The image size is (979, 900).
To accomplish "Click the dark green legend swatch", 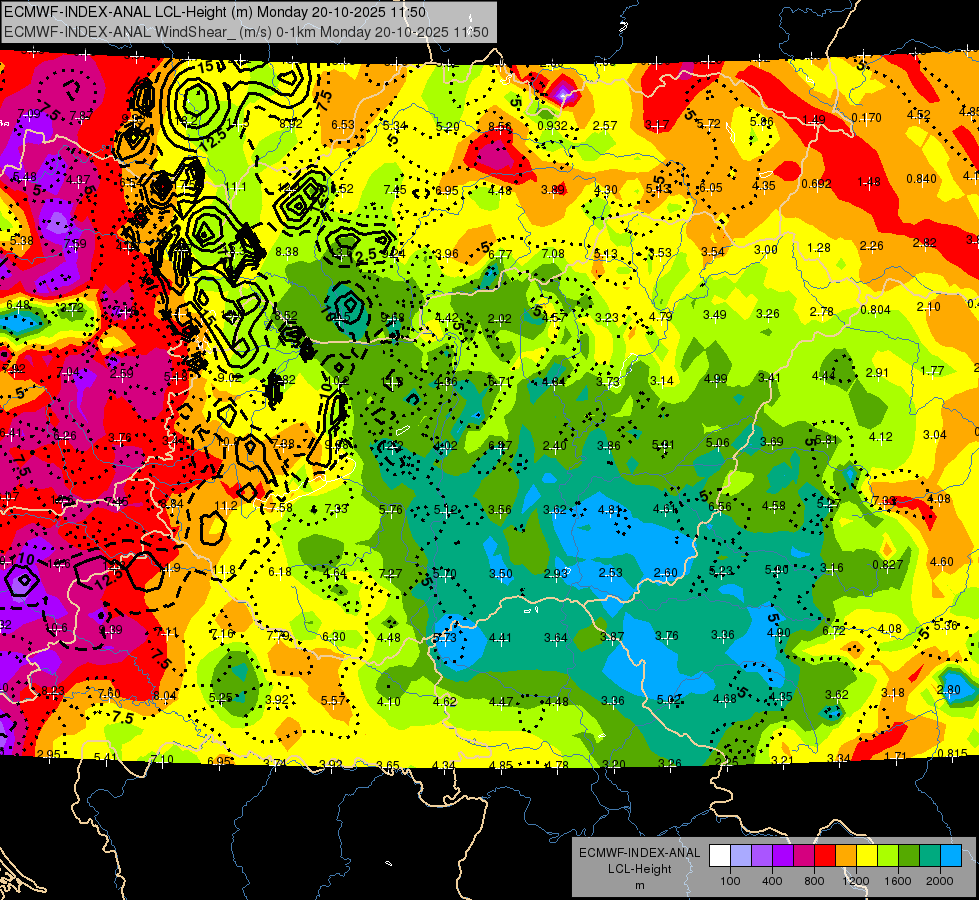I will click(908, 856).
